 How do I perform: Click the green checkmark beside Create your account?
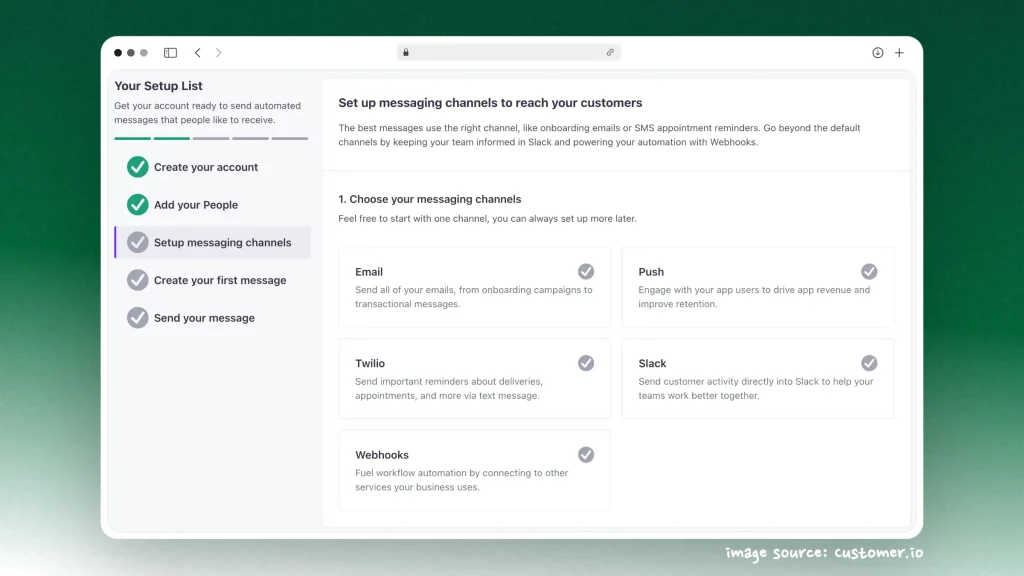pos(137,167)
